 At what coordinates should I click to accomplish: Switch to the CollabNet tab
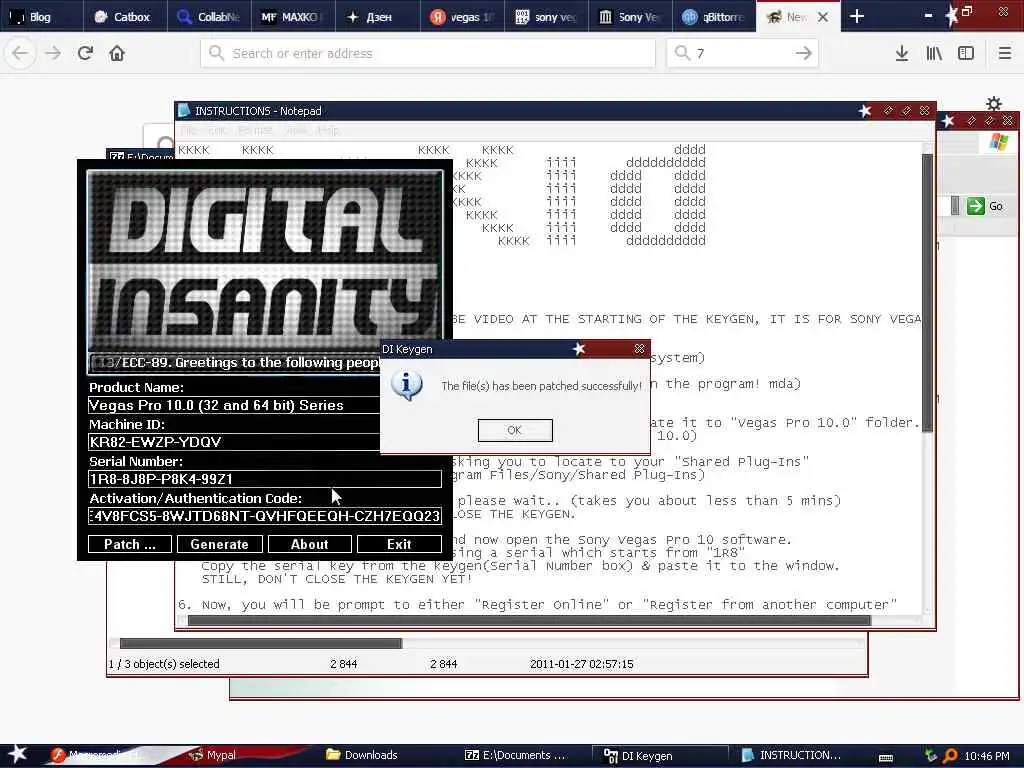[x=209, y=17]
